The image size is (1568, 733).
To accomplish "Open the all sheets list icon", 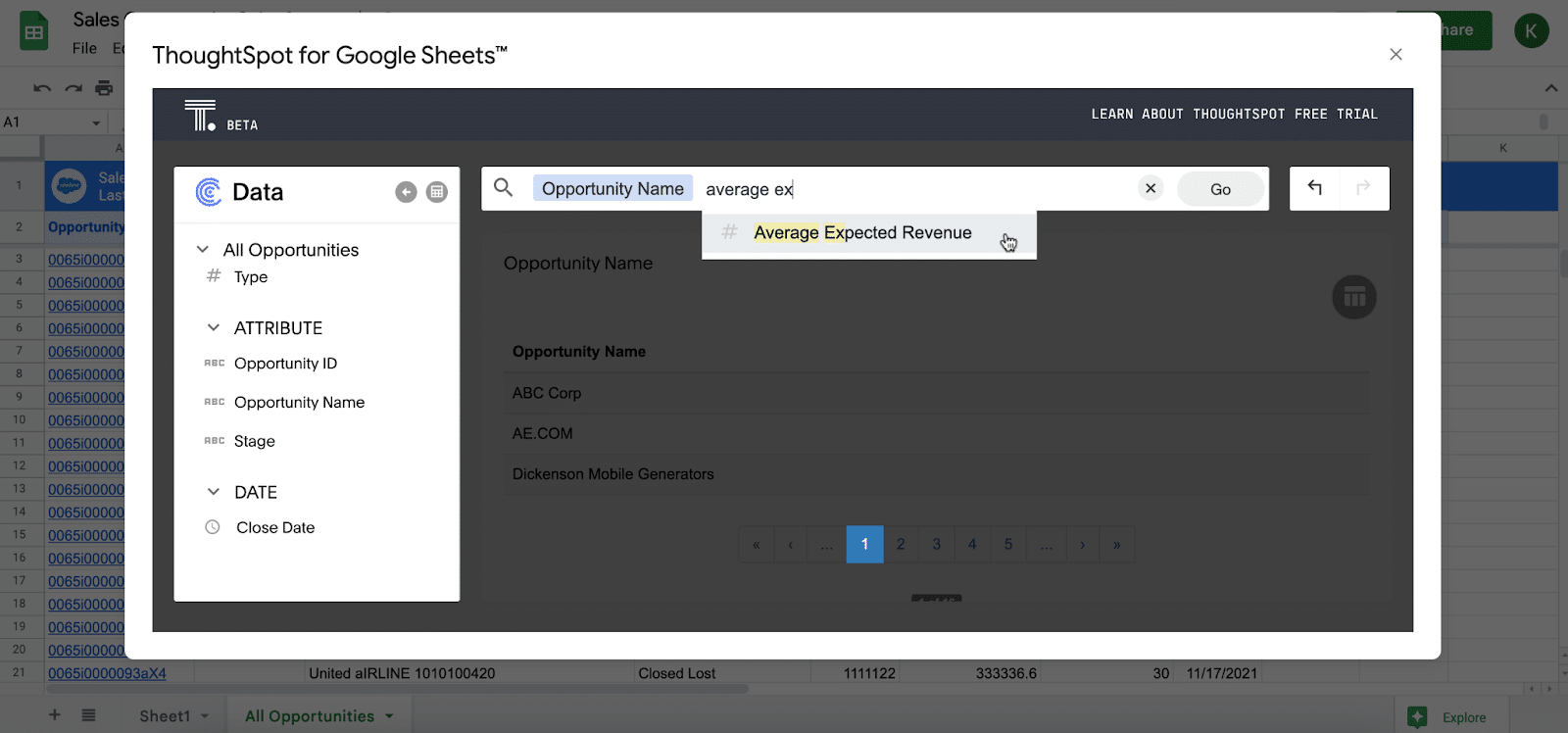I will click(88, 715).
